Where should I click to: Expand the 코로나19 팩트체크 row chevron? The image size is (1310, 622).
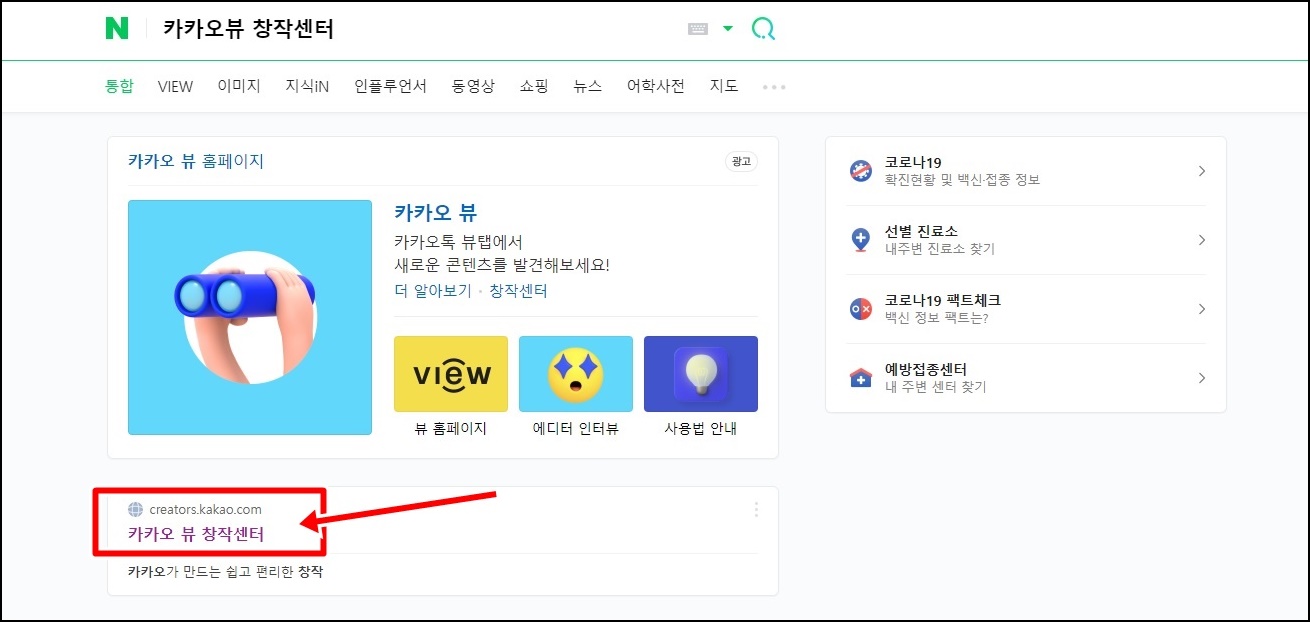pyautogui.click(x=1202, y=309)
